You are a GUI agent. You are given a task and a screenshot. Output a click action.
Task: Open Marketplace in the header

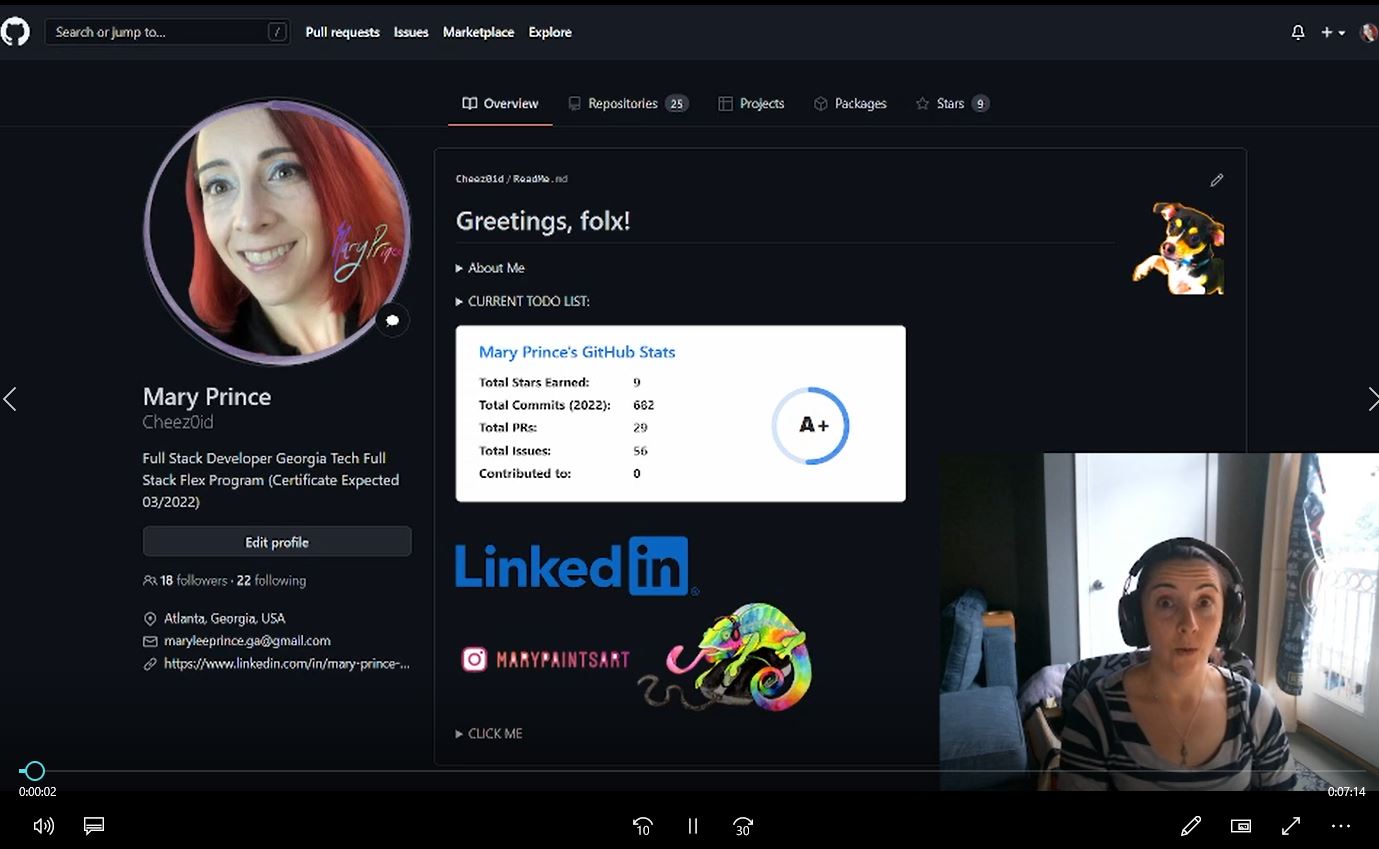(x=478, y=32)
